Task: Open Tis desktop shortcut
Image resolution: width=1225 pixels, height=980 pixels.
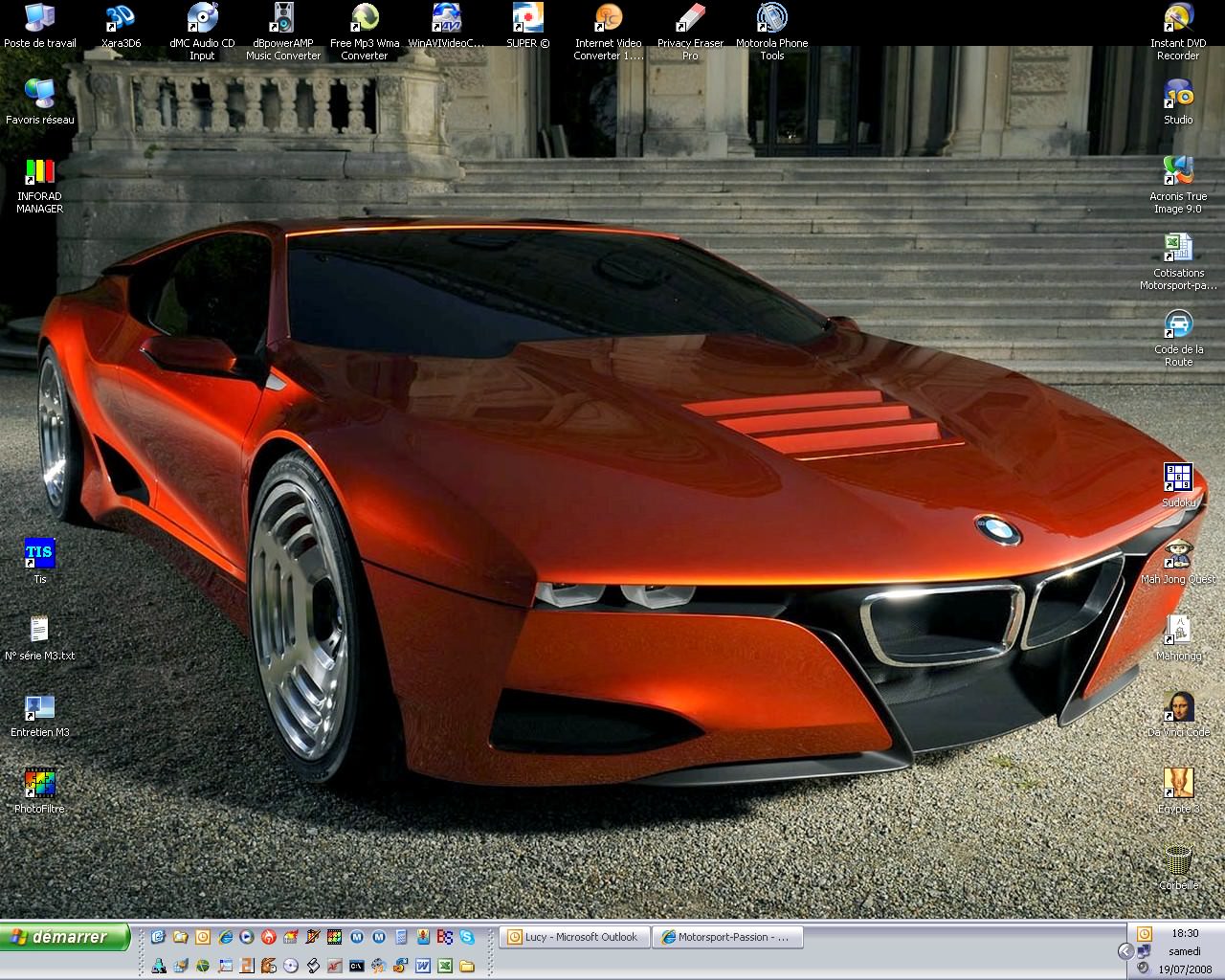Action: 39,562
